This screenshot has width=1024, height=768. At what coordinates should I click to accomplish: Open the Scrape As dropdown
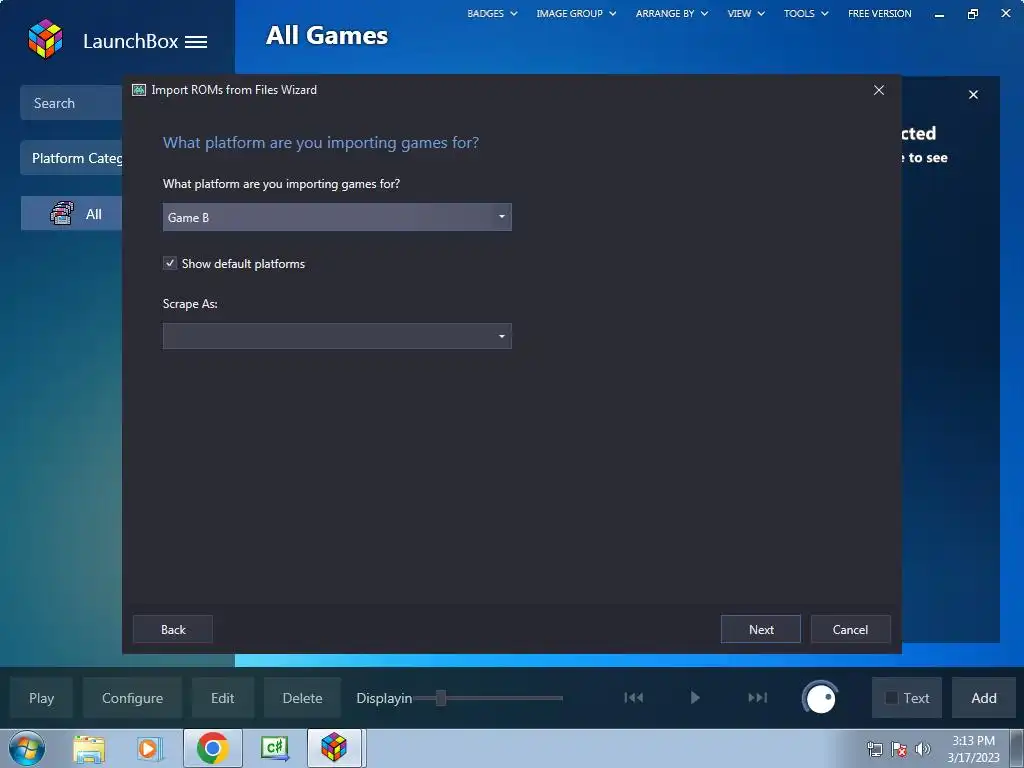click(337, 336)
